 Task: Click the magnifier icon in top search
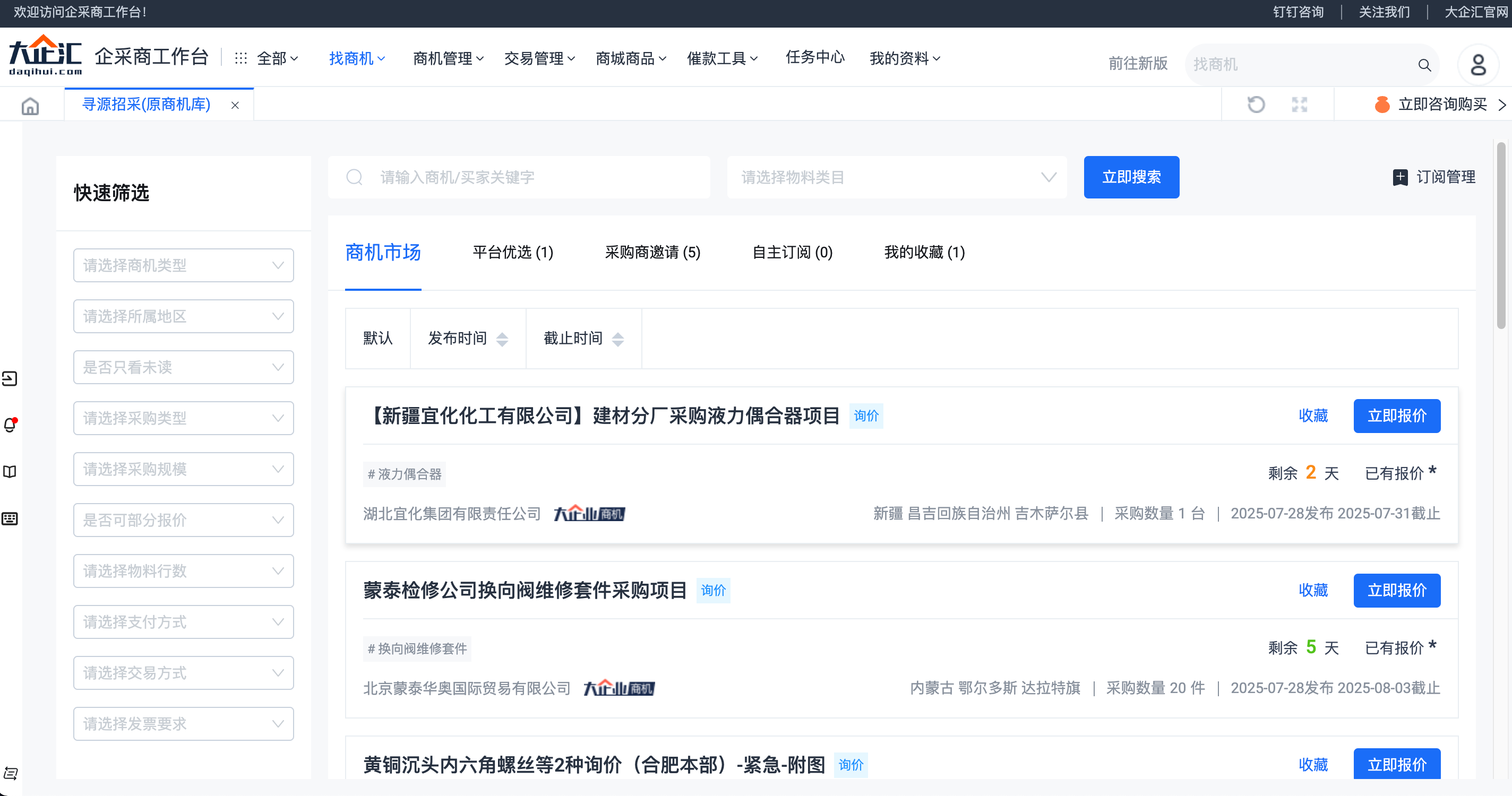pos(1424,65)
